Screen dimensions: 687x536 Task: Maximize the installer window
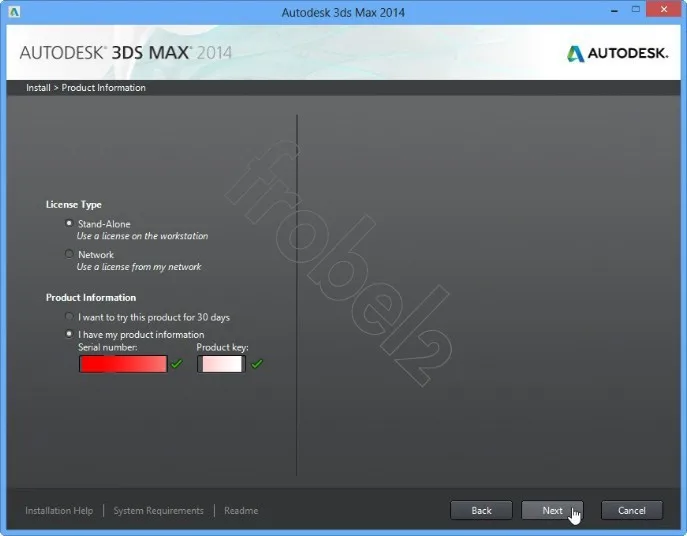636,9
